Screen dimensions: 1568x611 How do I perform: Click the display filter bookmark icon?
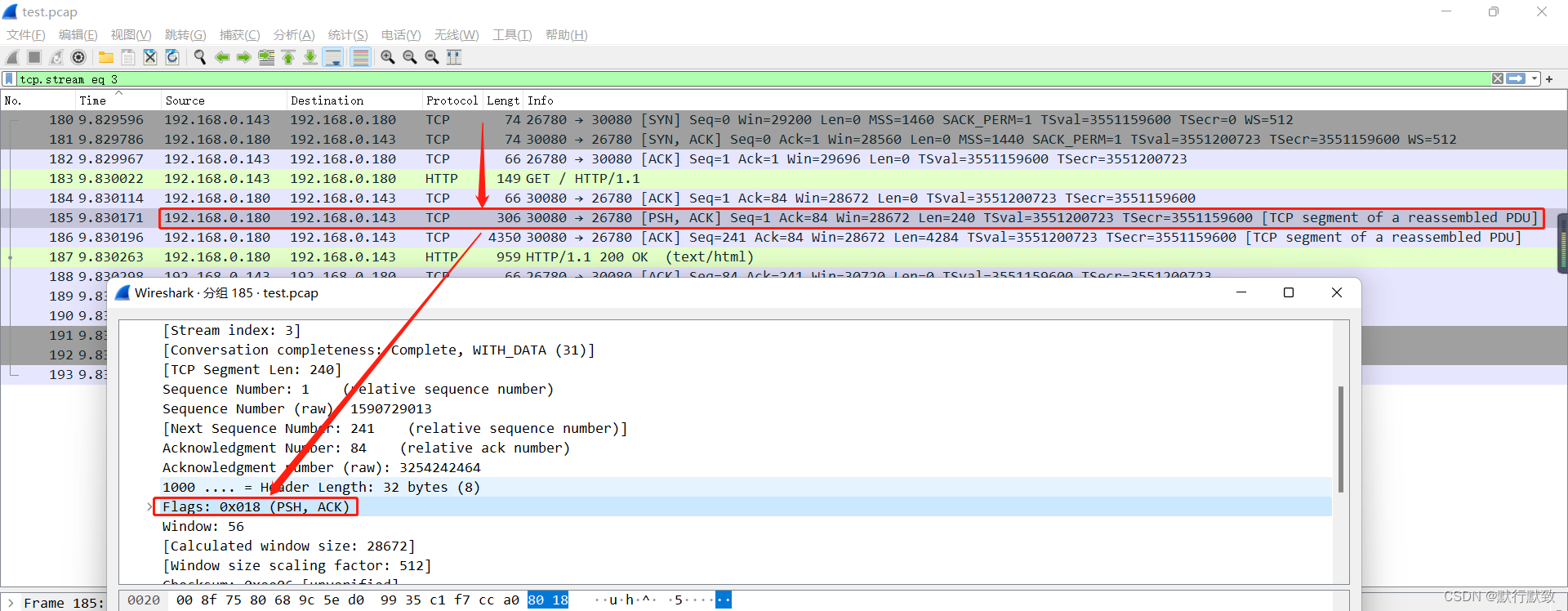point(9,79)
